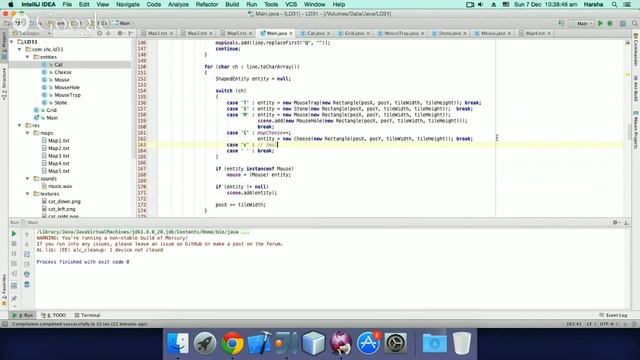Image resolution: width=640 pixels, height=360 pixels.
Task: Open the Launchpad rocket in the Dock
Action: [x=205, y=343]
